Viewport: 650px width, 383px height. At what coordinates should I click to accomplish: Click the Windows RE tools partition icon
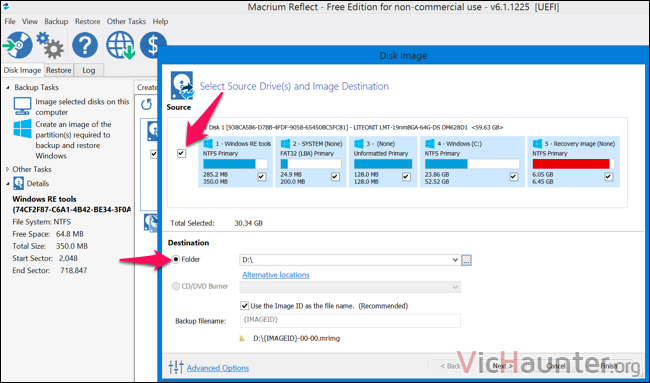point(208,143)
